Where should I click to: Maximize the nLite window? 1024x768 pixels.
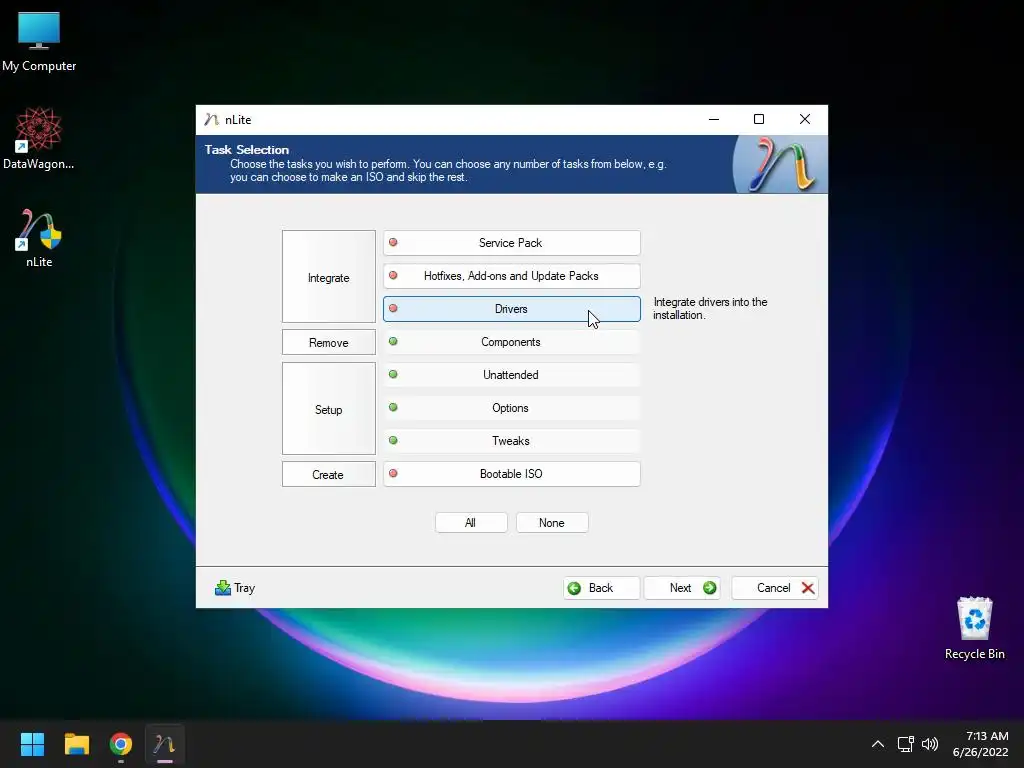pos(759,119)
